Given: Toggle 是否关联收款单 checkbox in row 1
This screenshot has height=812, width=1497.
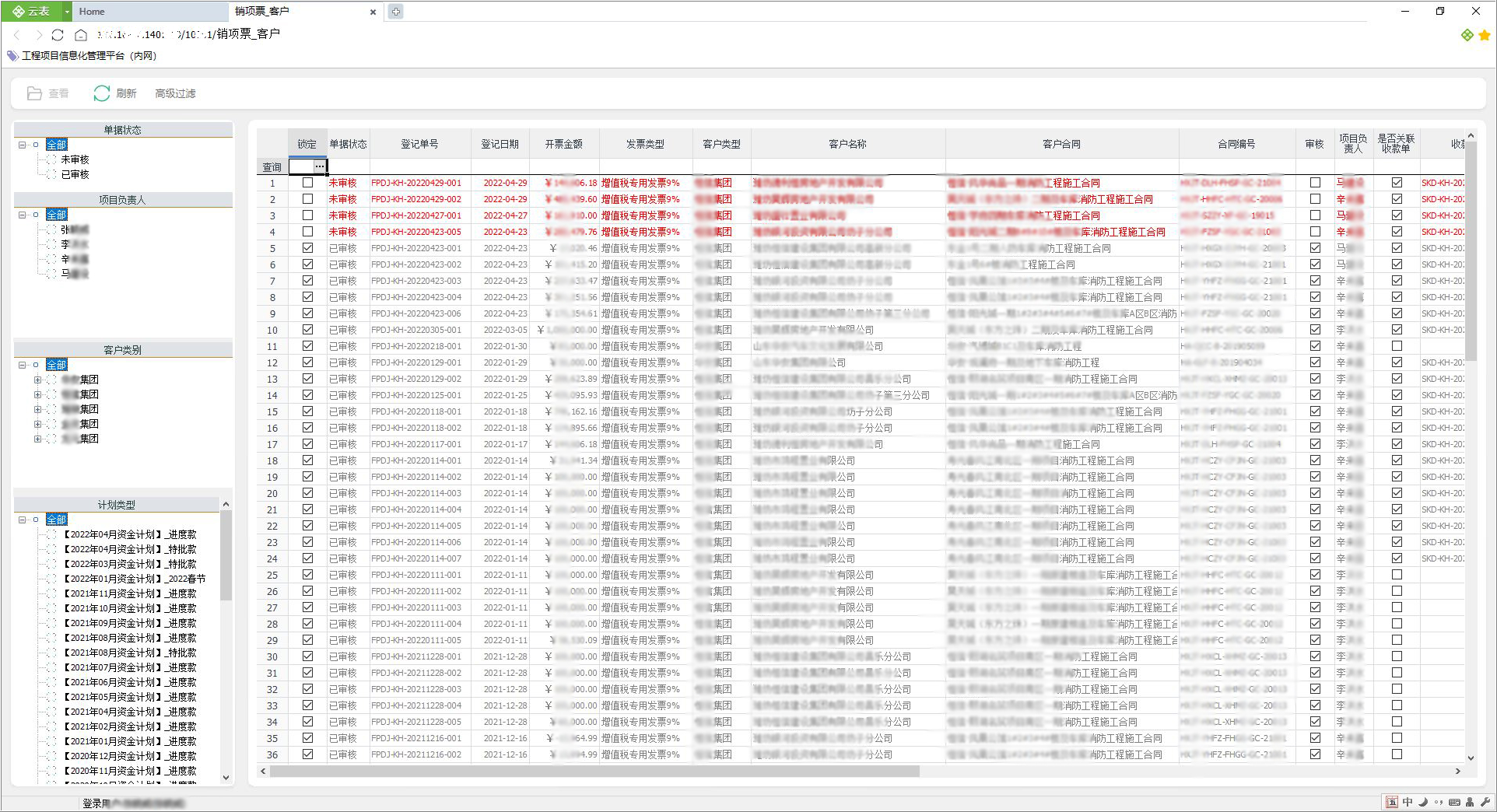Looking at the screenshot, I should [x=1397, y=183].
